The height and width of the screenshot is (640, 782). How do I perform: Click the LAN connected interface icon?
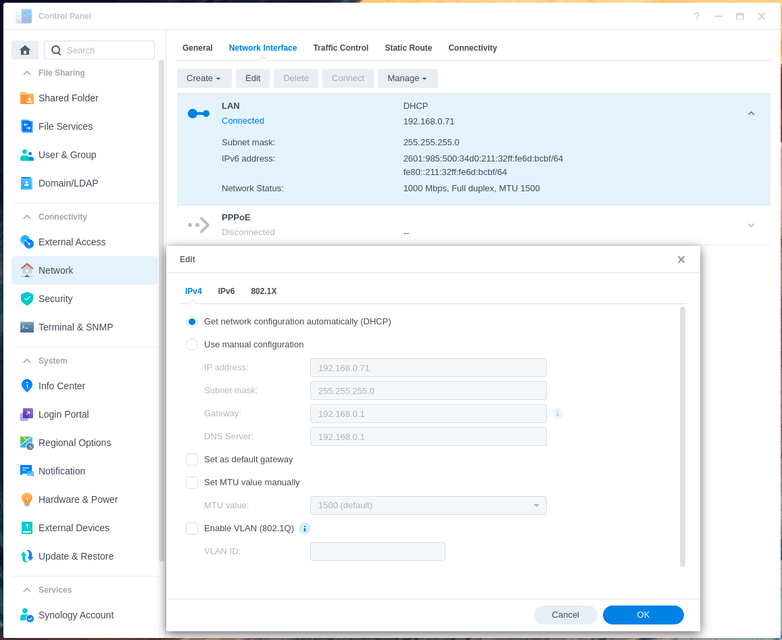pos(198,114)
